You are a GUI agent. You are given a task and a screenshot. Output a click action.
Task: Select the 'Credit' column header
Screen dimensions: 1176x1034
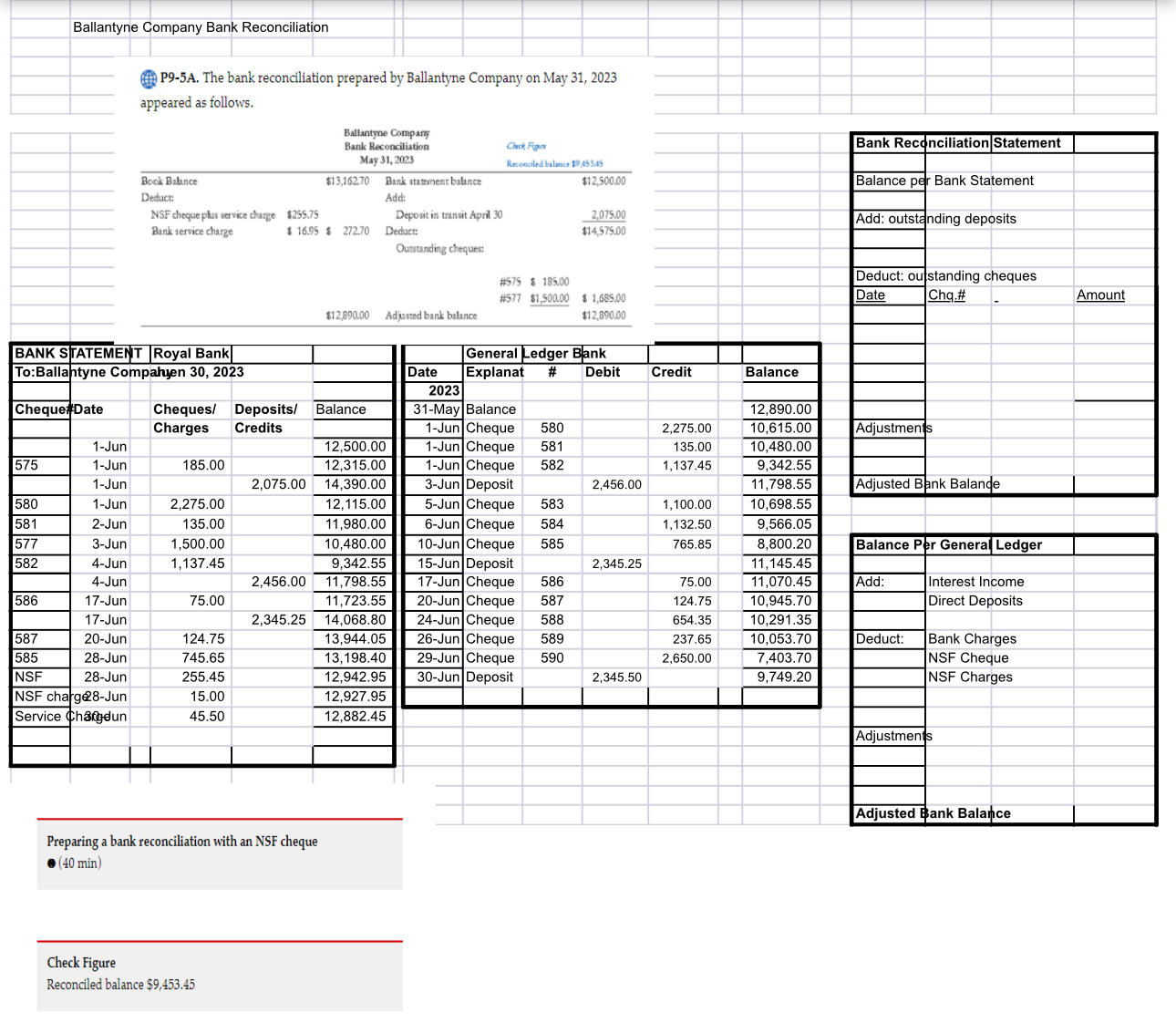(671, 372)
